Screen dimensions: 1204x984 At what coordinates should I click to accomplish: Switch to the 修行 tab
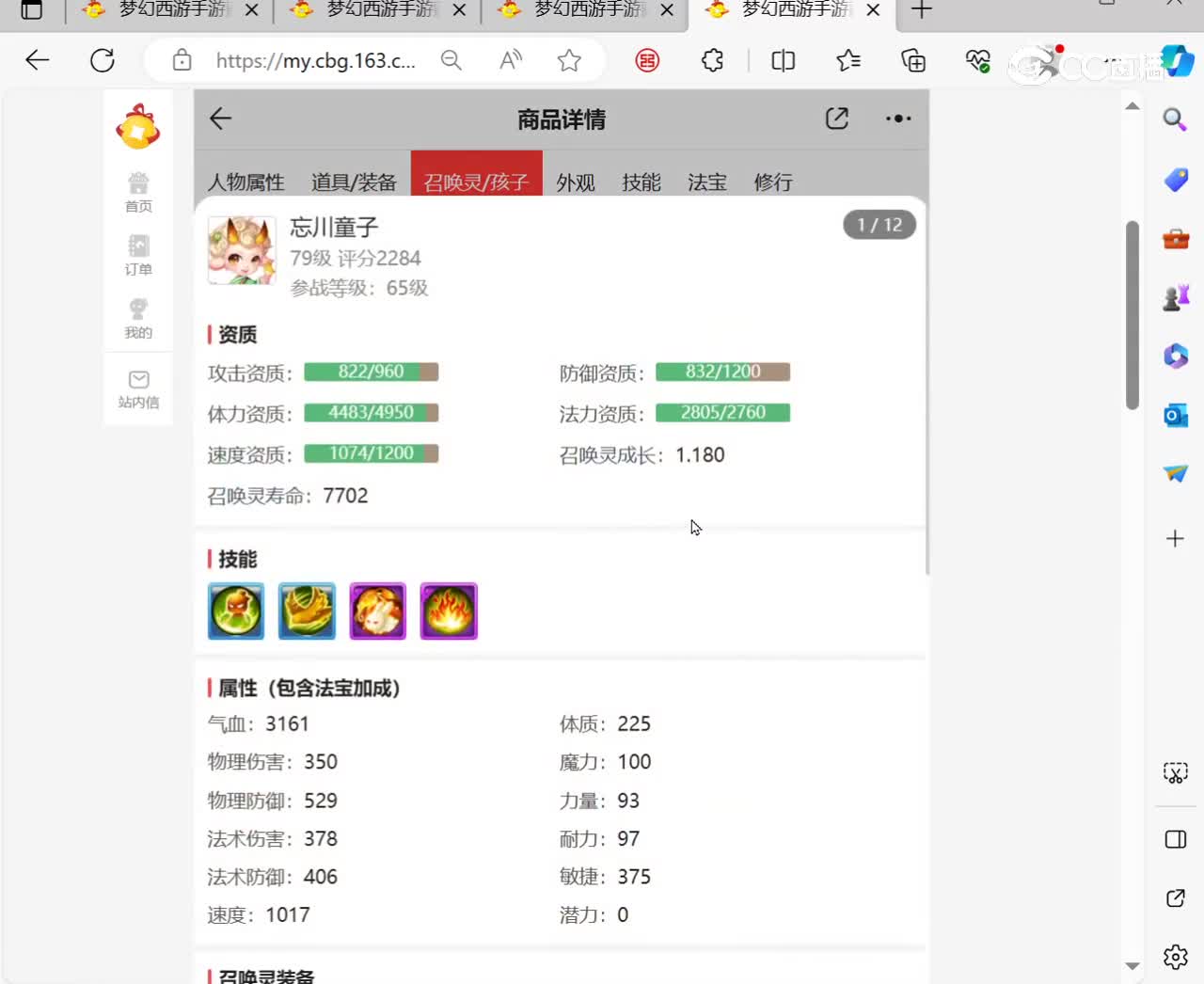click(773, 182)
